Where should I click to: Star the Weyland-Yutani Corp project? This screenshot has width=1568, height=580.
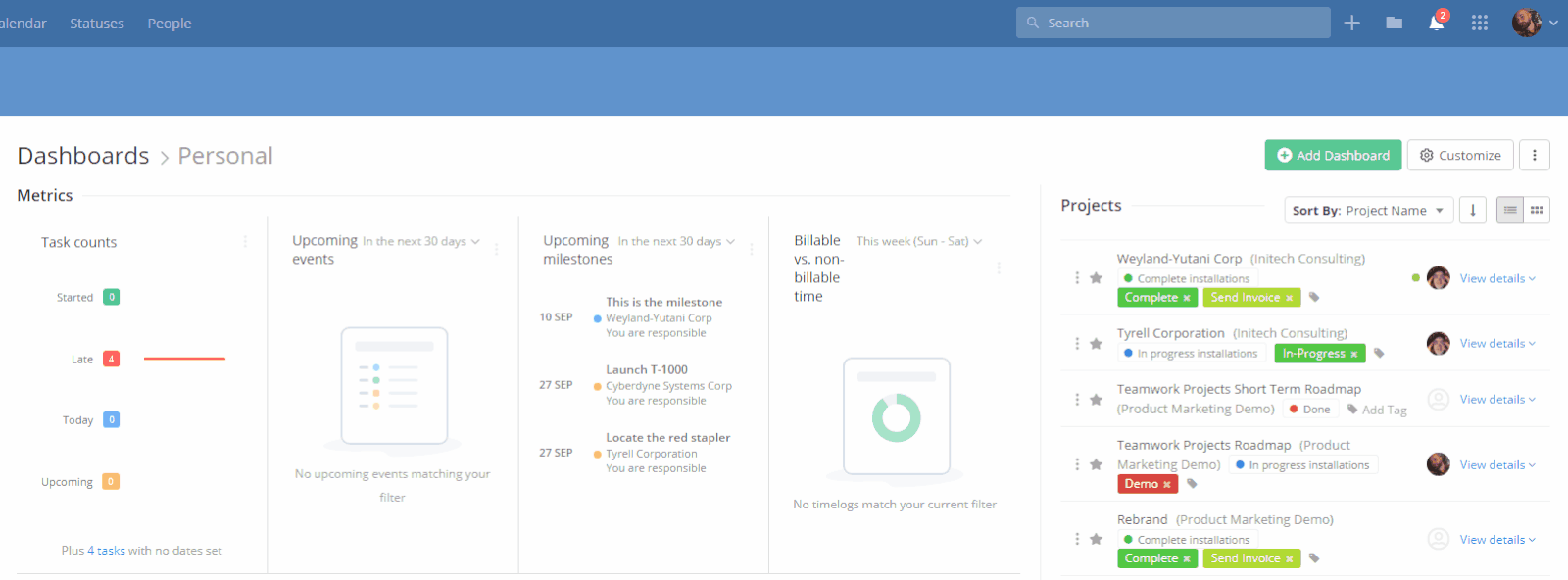(x=1096, y=278)
